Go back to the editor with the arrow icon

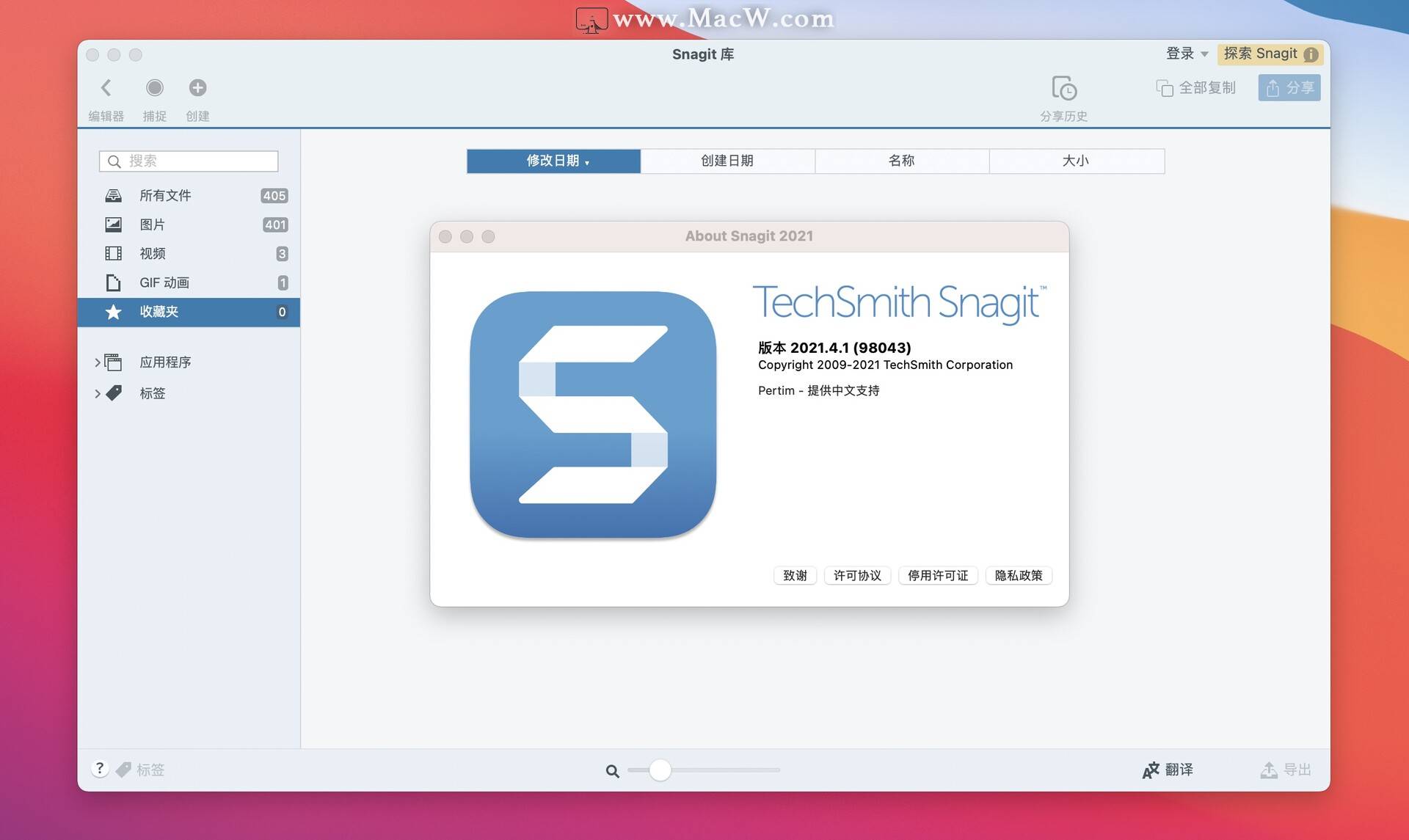point(106,88)
